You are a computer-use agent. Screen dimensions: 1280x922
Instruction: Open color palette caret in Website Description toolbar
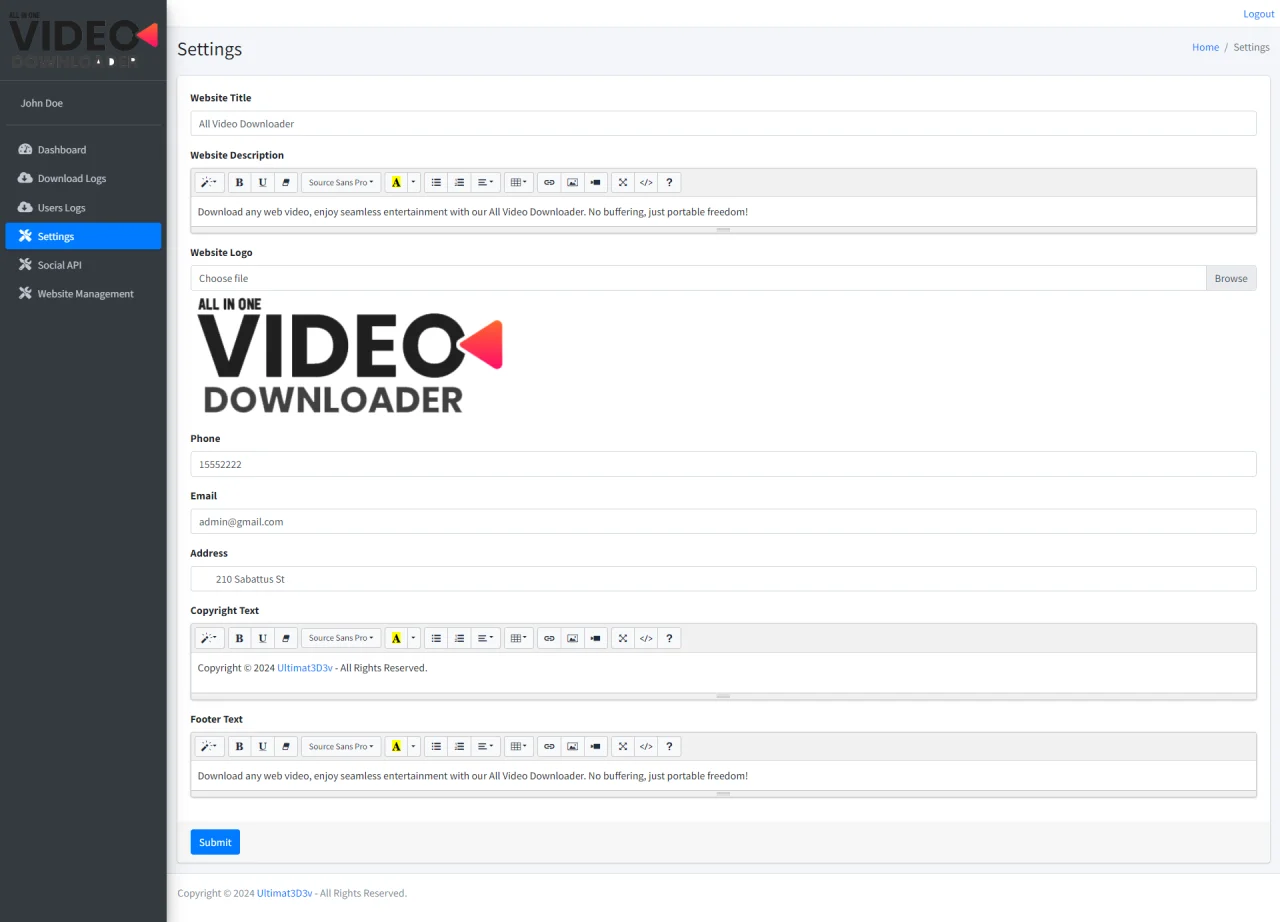[414, 183]
